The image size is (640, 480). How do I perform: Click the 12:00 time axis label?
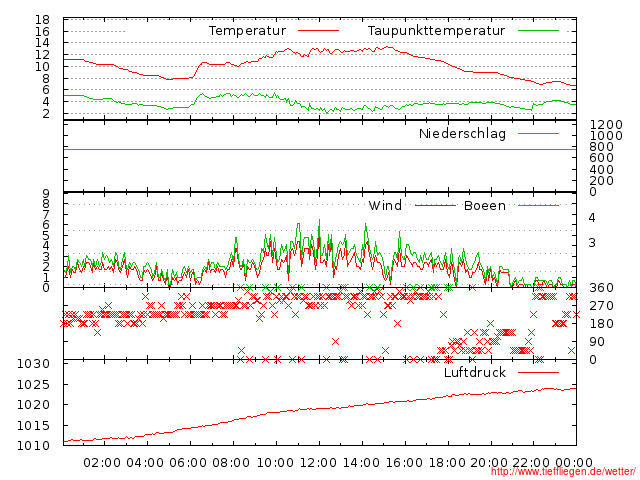(x=317, y=462)
